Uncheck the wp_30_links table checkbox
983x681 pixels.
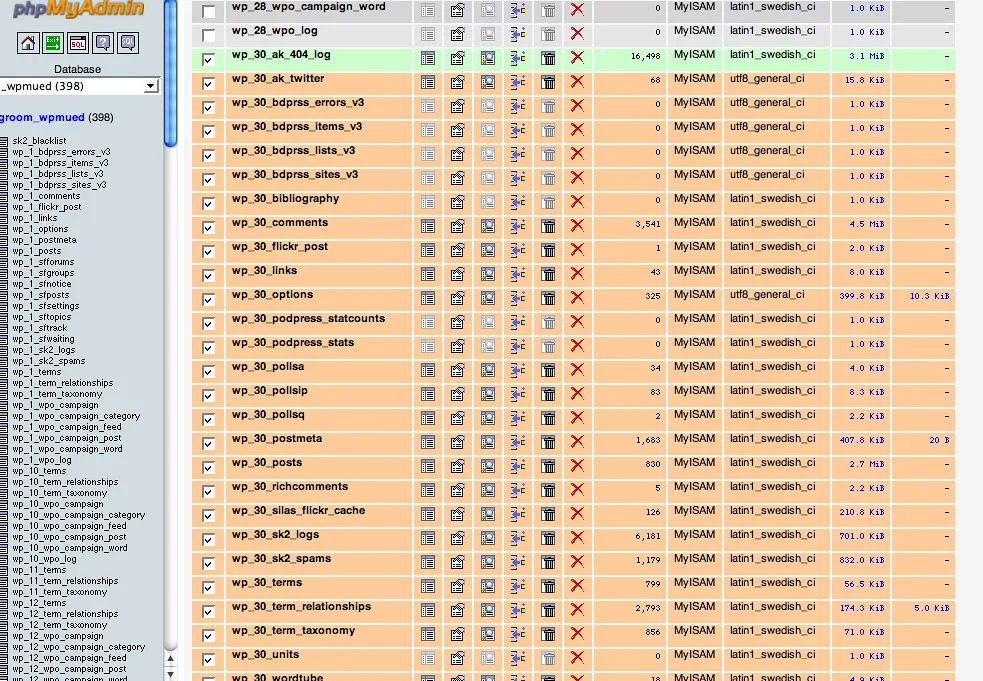208,276
